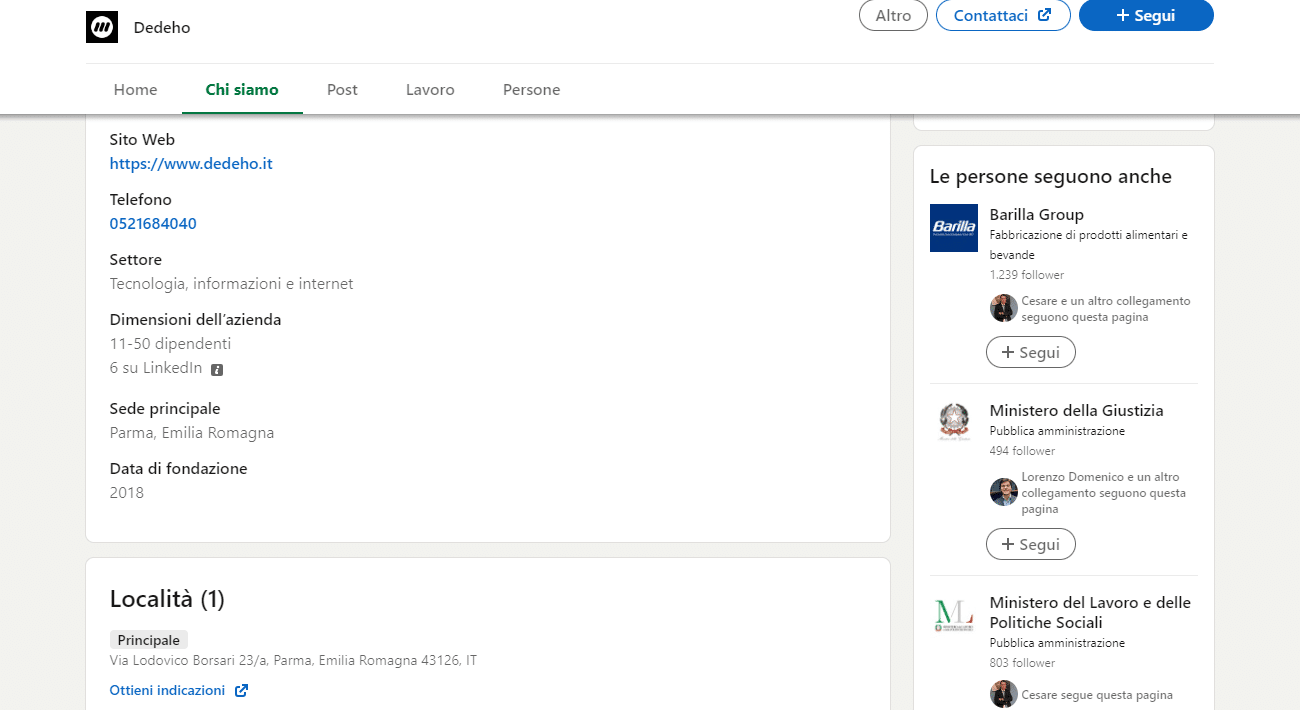Viewport: 1300px width, 710px height.
Task: Open the Altro options dropdown
Action: 893,15
